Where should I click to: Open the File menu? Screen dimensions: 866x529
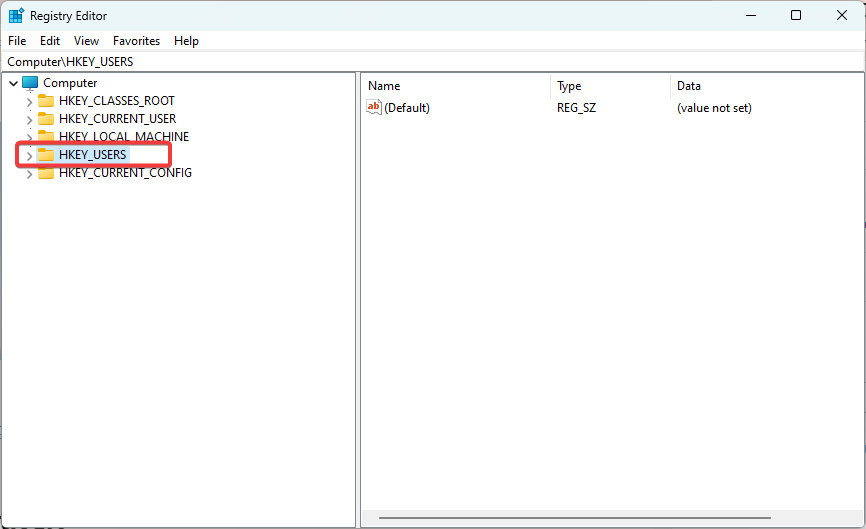pyautogui.click(x=17, y=41)
